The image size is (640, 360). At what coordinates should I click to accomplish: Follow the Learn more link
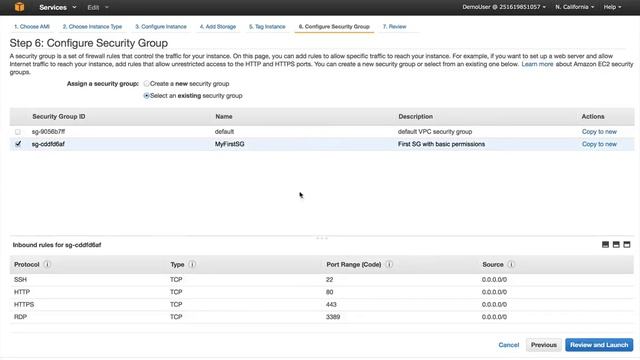coord(537,64)
